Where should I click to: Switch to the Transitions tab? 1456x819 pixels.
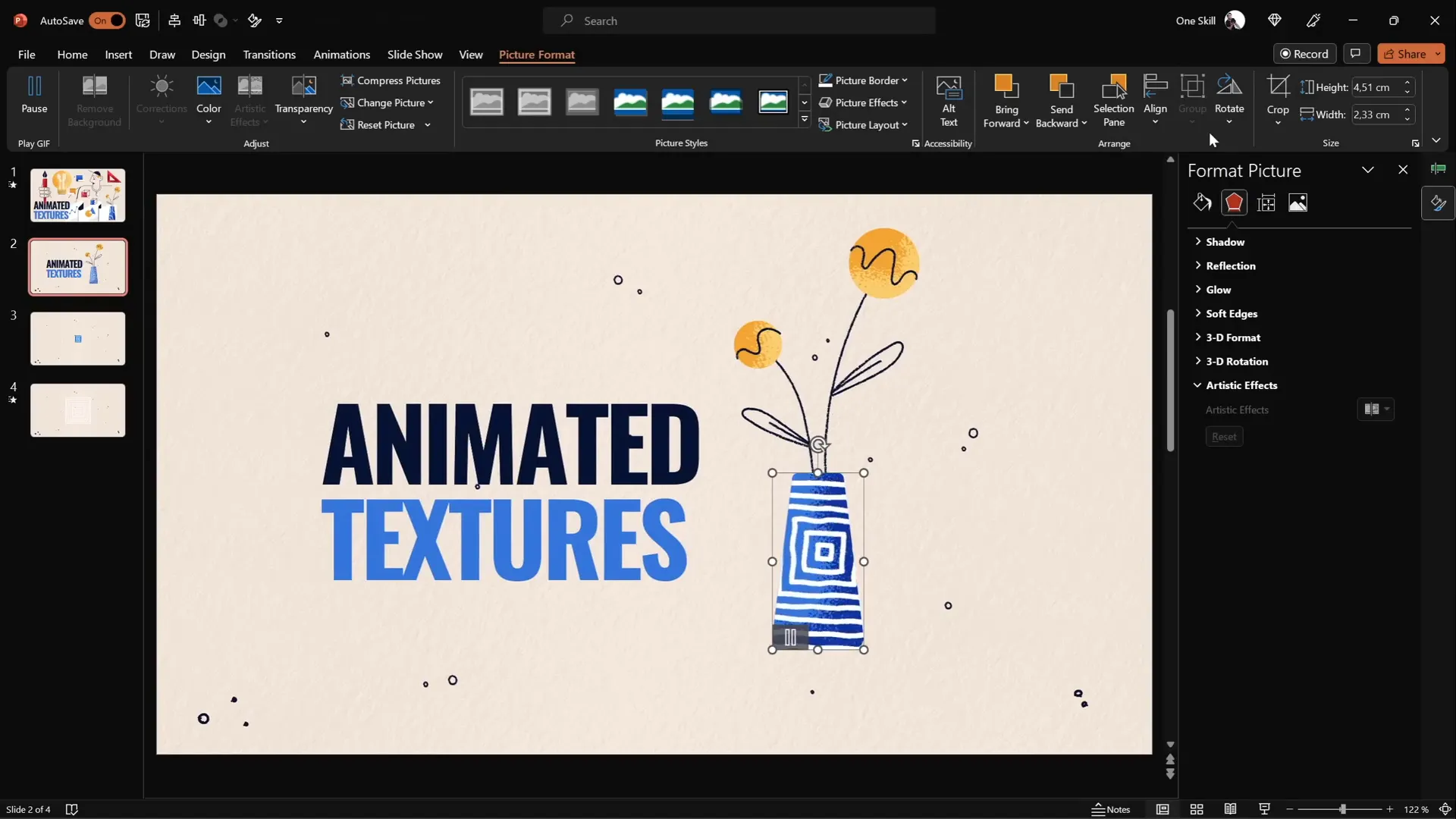click(269, 55)
